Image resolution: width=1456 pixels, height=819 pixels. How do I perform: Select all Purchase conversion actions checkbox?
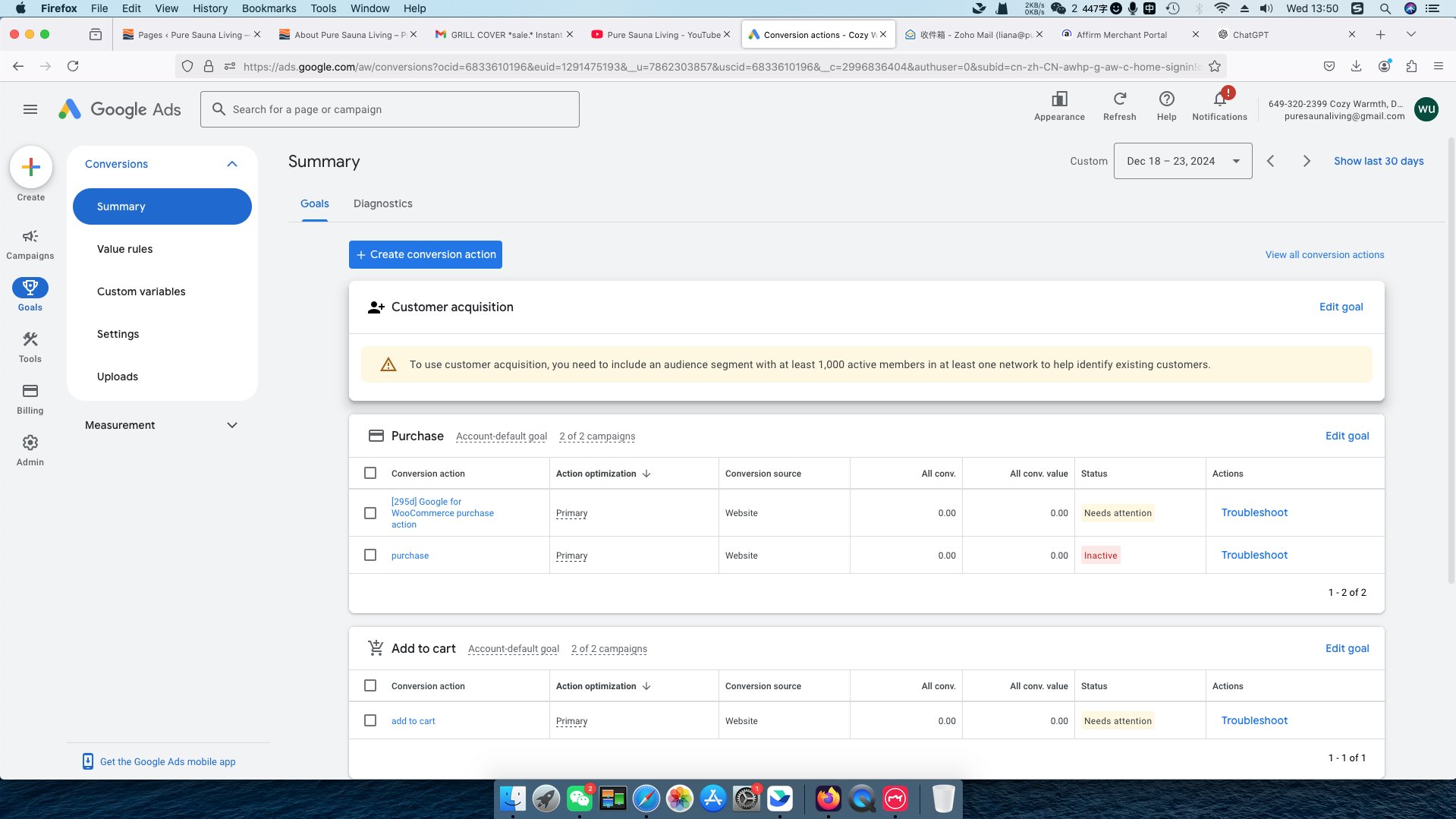click(x=370, y=473)
